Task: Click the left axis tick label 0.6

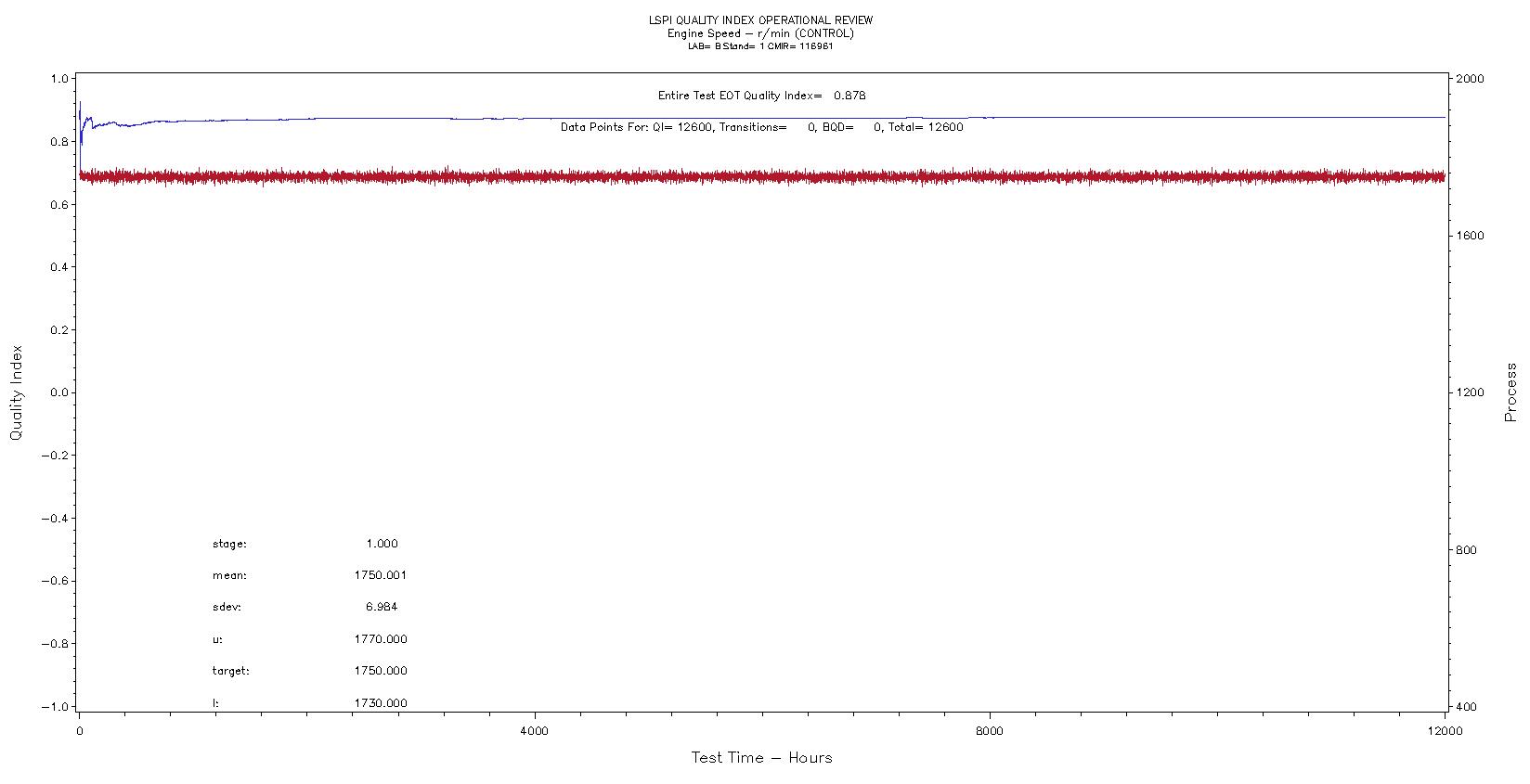Action: coord(59,205)
